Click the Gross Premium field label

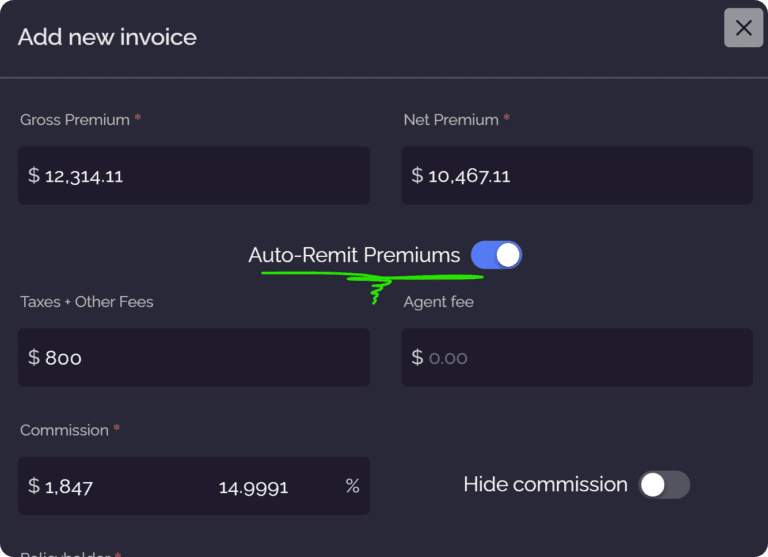pyautogui.click(x=75, y=120)
